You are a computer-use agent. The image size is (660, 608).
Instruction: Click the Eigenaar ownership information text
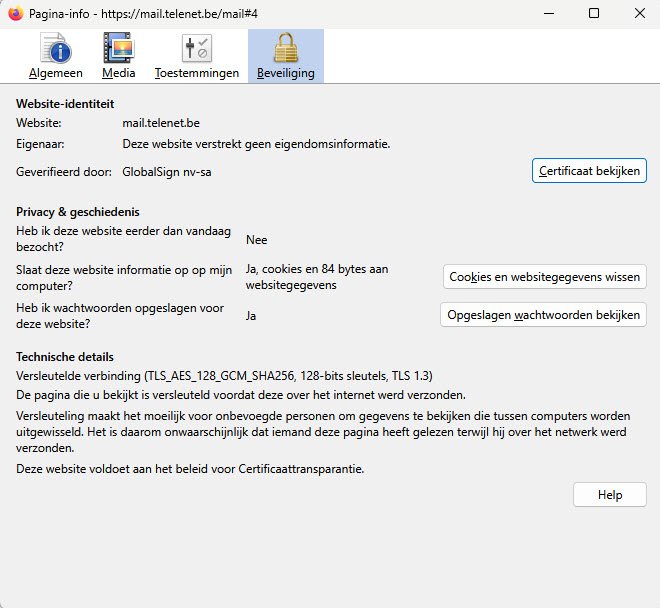[256, 144]
